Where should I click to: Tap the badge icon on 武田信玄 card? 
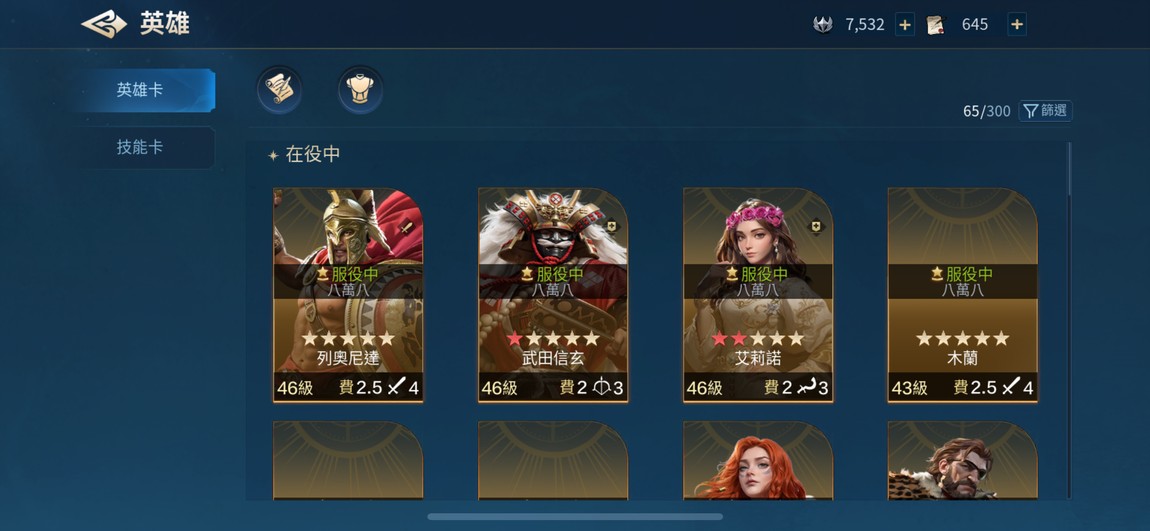[x=611, y=227]
